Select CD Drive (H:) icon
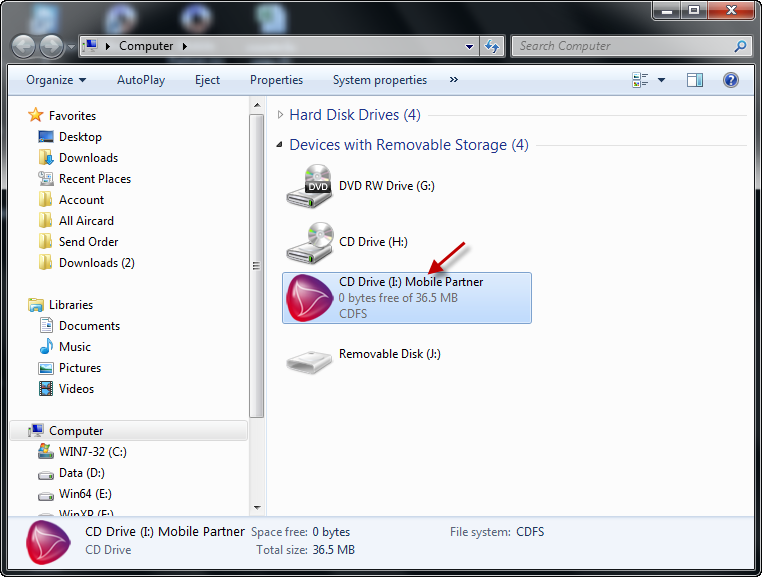 pos(310,243)
